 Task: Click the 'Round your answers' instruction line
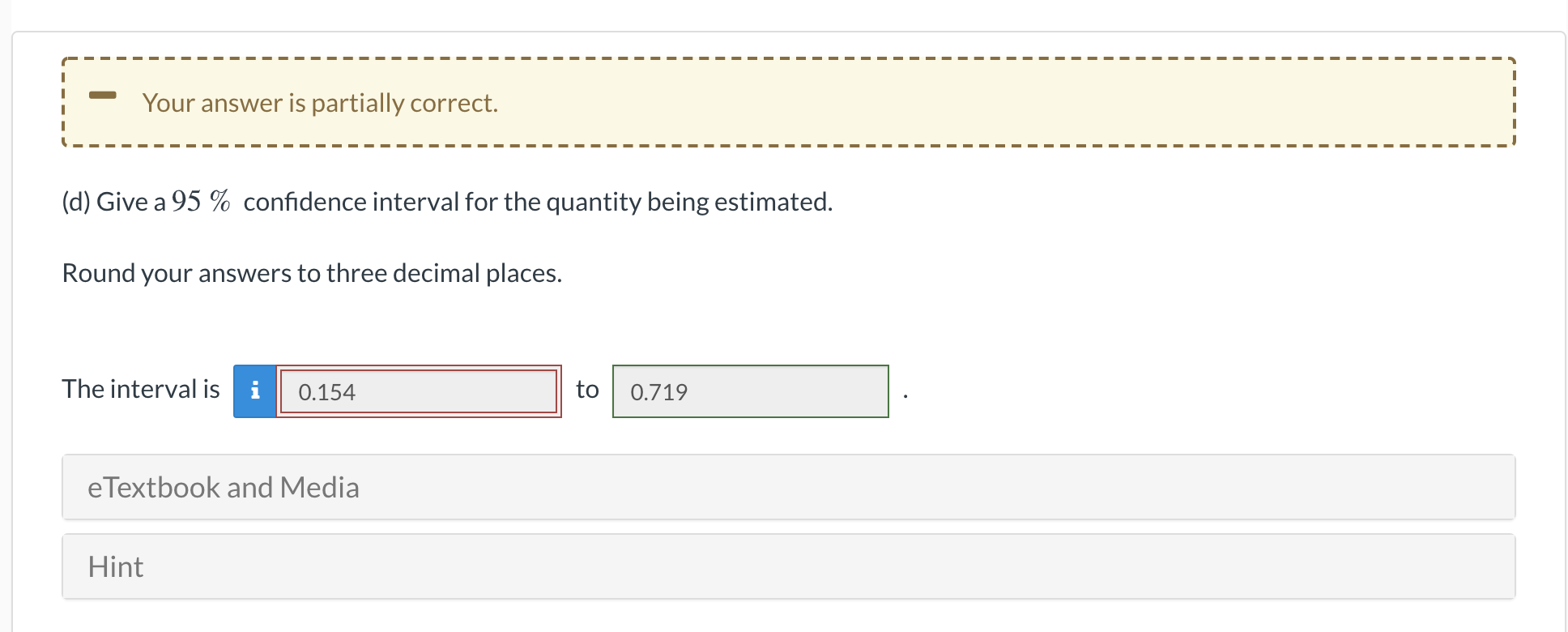click(312, 274)
